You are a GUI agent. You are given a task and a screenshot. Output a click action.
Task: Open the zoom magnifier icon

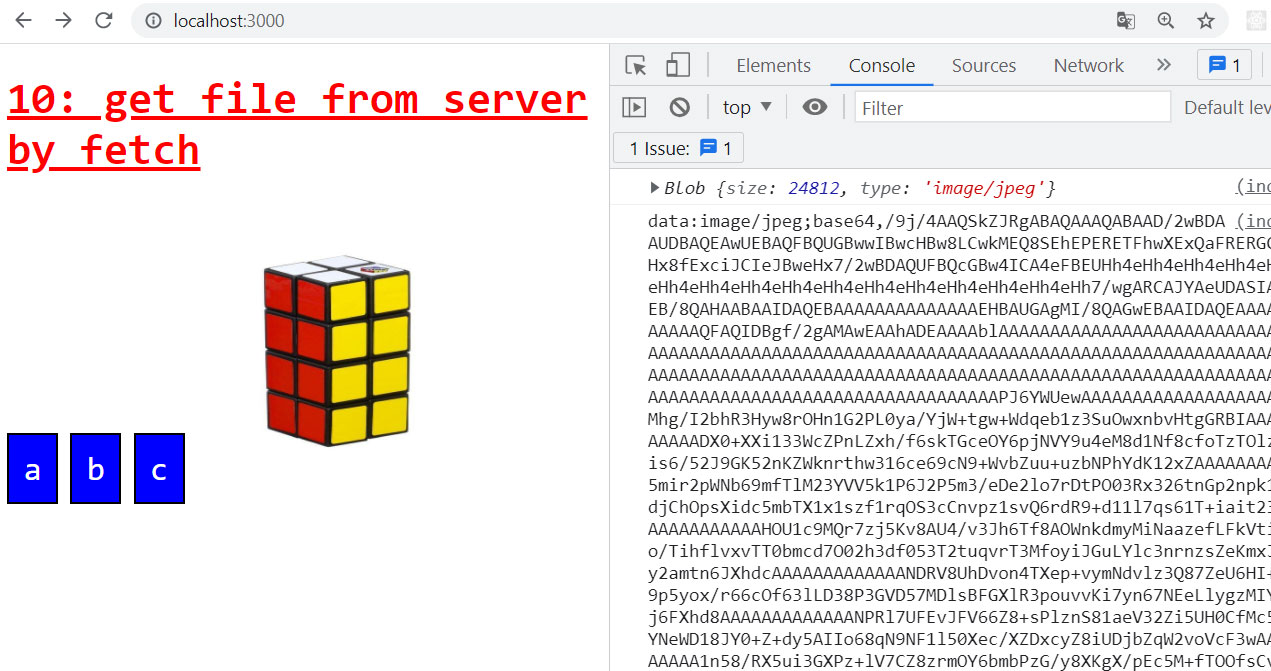[1166, 20]
